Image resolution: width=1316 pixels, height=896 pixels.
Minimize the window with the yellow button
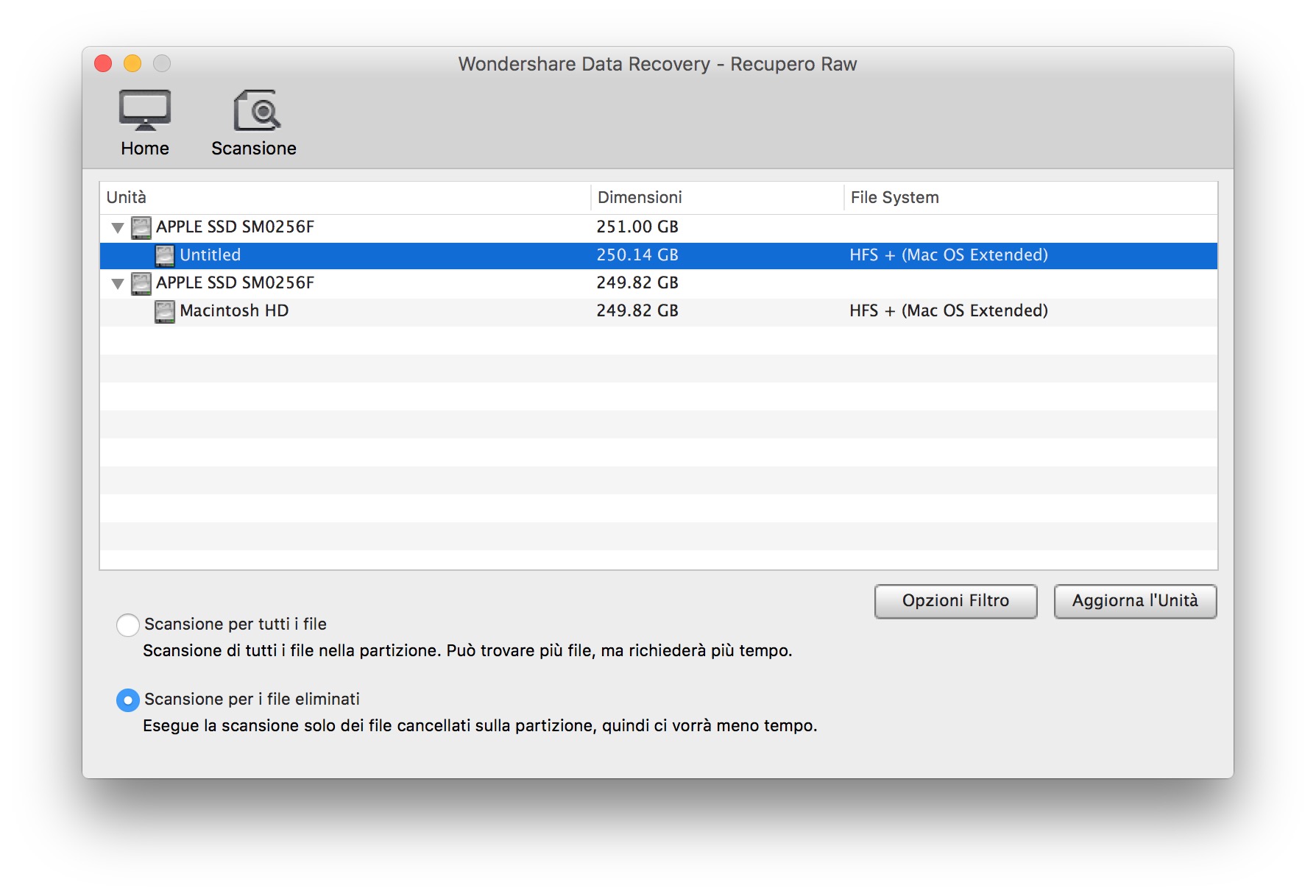point(132,64)
